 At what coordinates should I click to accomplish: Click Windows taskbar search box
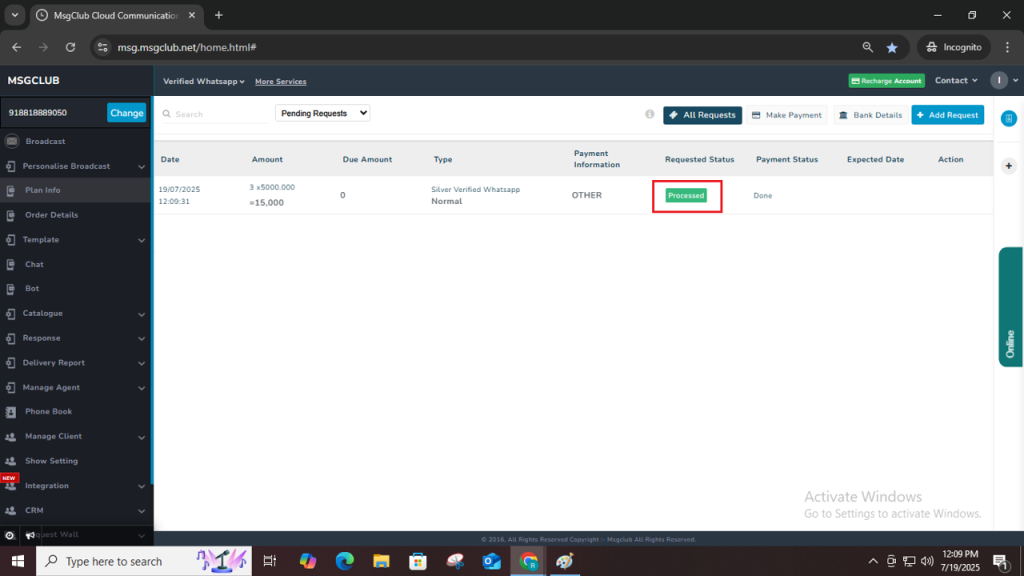click(x=144, y=561)
